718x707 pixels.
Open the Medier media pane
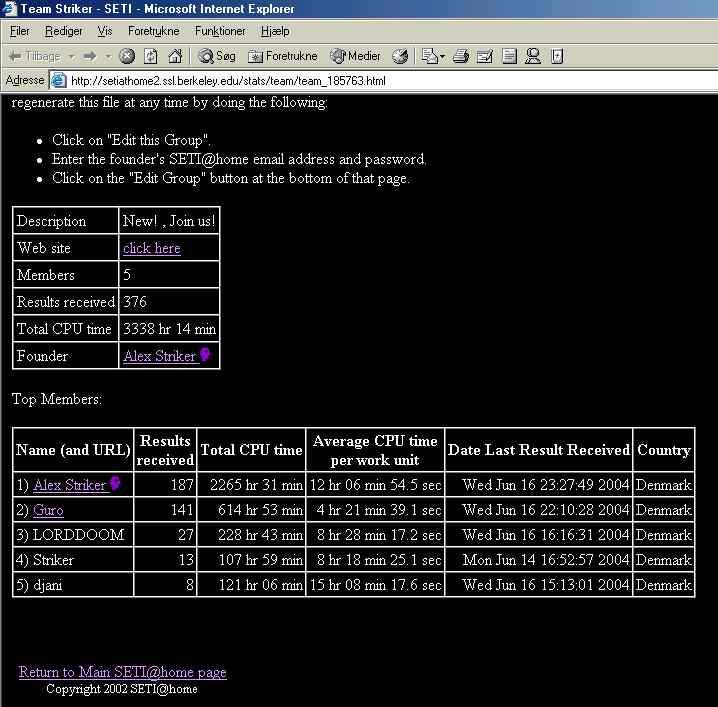coord(356,56)
